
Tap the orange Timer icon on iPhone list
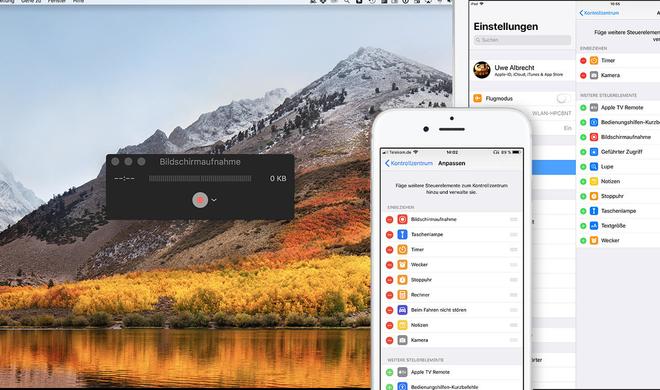coord(402,249)
